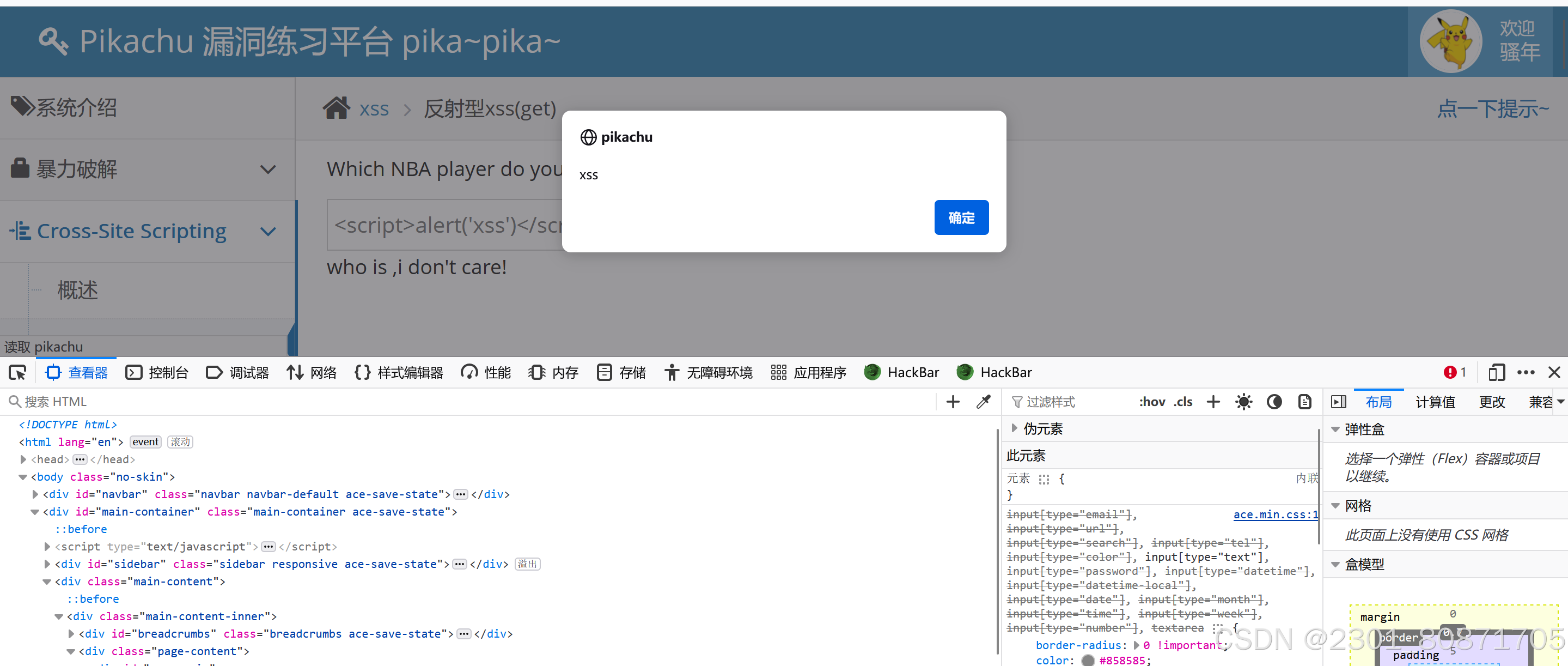
Task: Open devtools more options ellipsis menu
Action: click(x=1526, y=372)
